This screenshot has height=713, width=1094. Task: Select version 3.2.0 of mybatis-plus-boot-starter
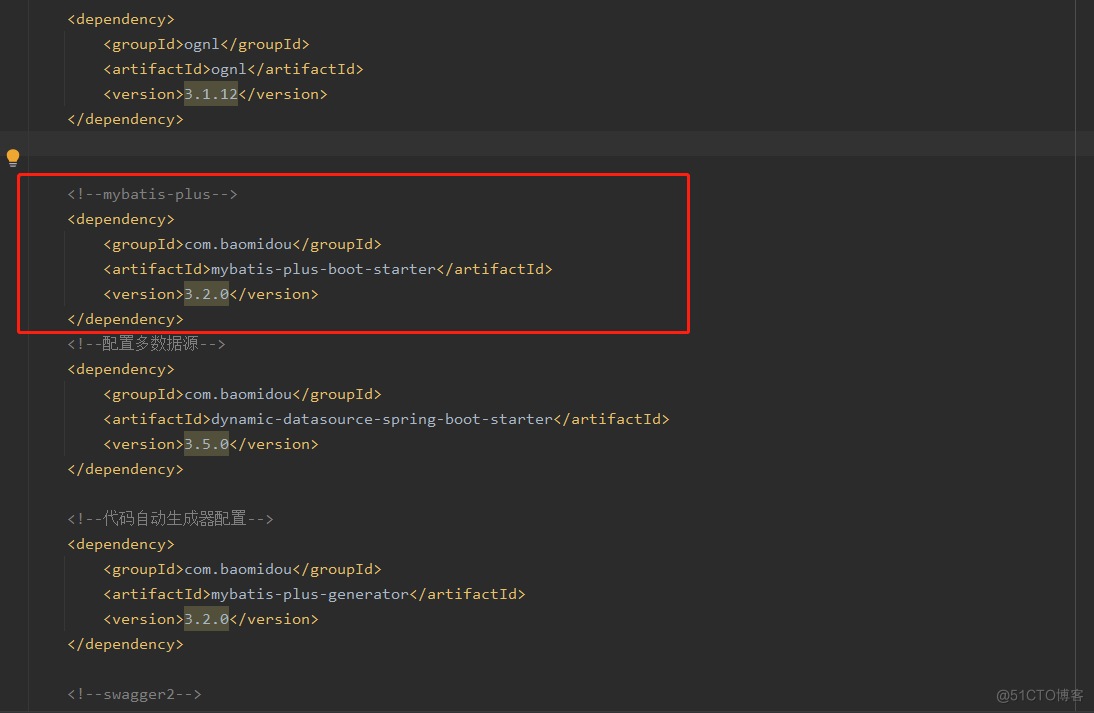206,293
